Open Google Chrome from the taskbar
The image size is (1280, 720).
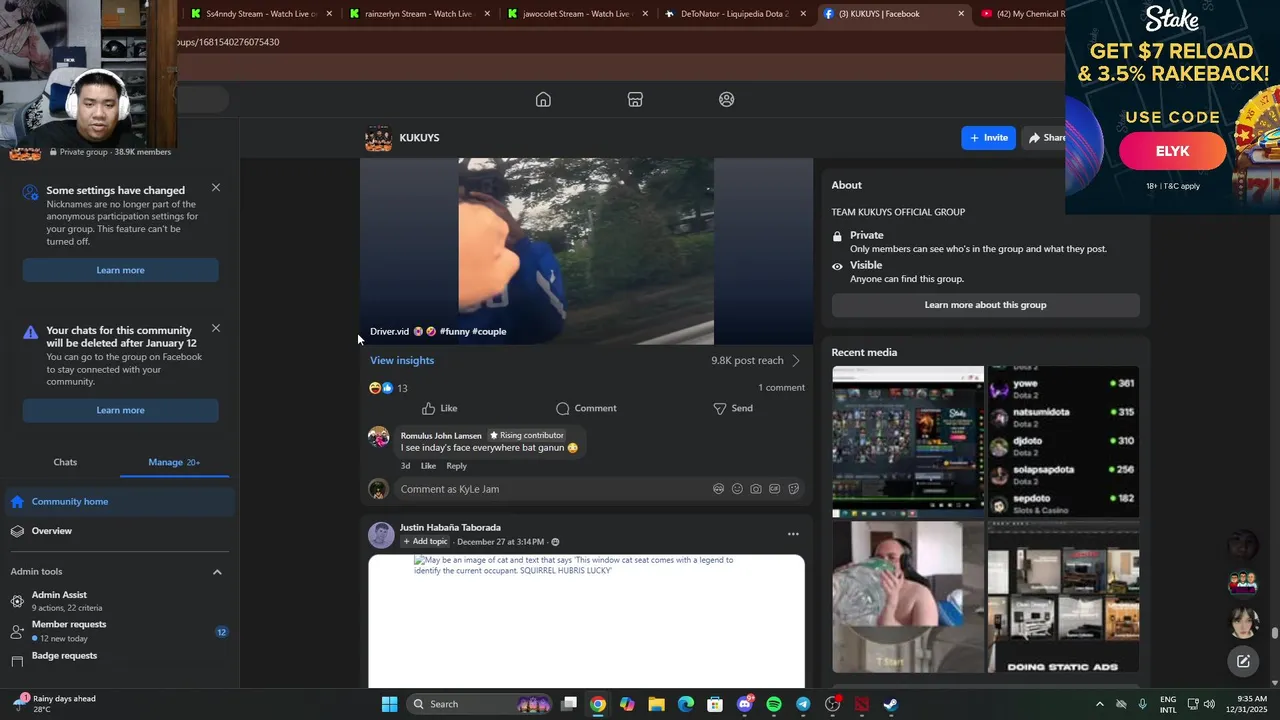point(597,704)
